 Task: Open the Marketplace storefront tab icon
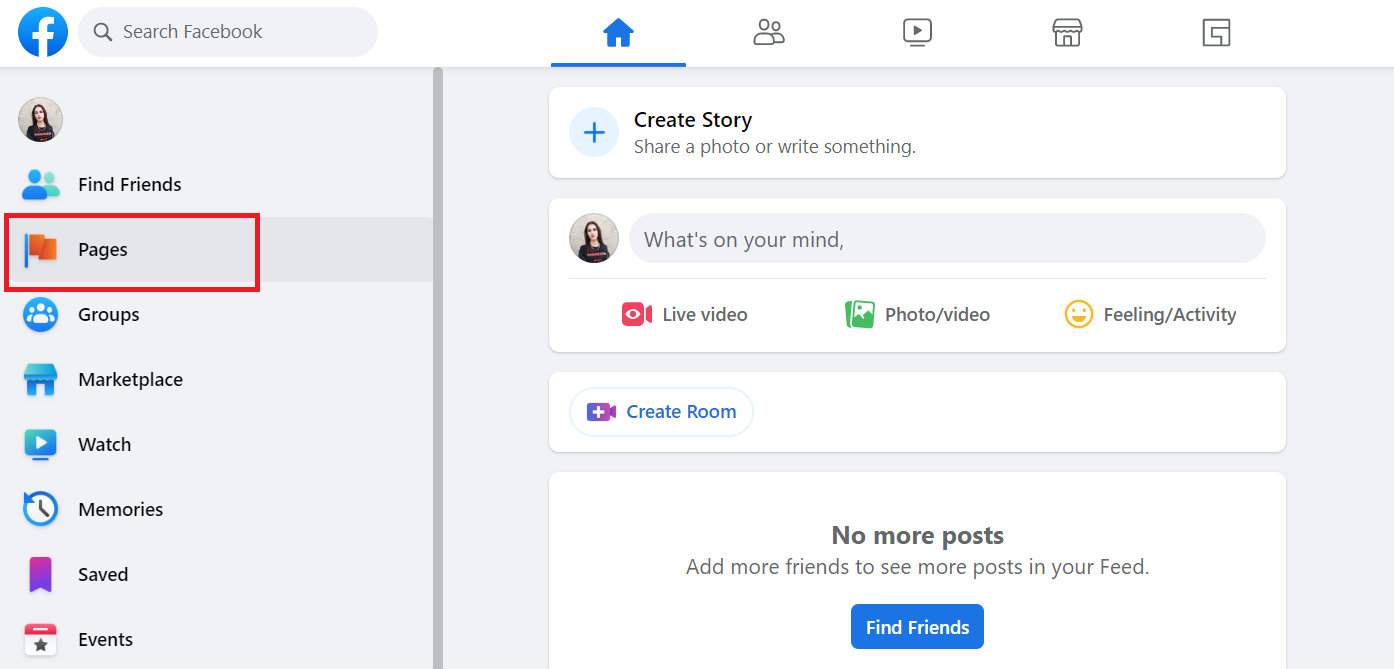[1067, 33]
